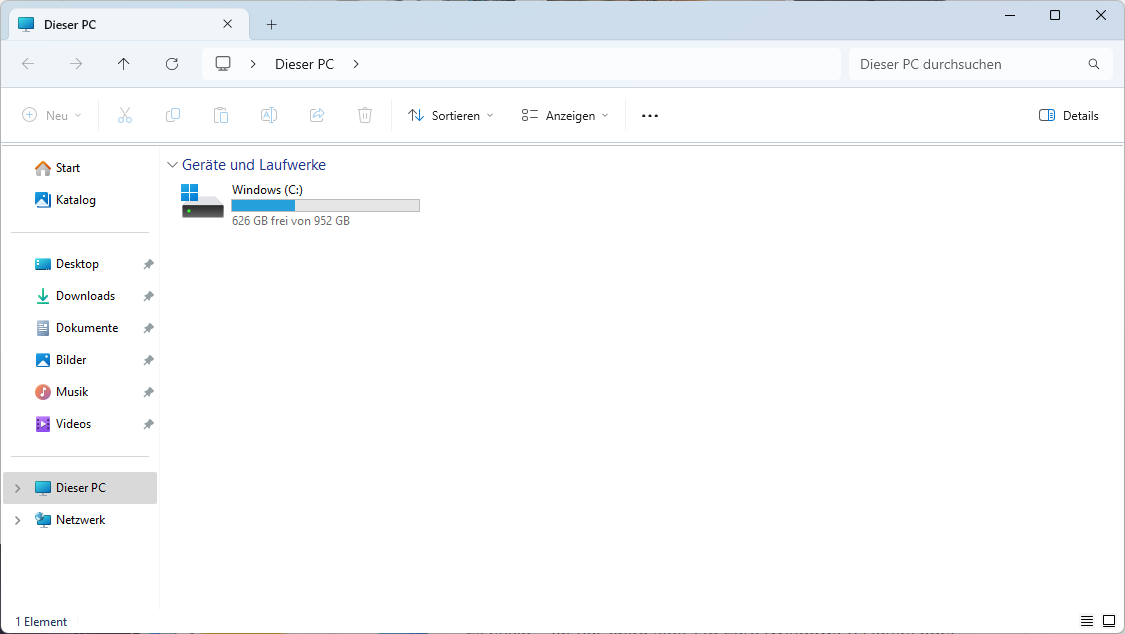Image resolution: width=1125 pixels, height=634 pixels.
Task: Toggle the Details pane
Action: (x=1068, y=115)
